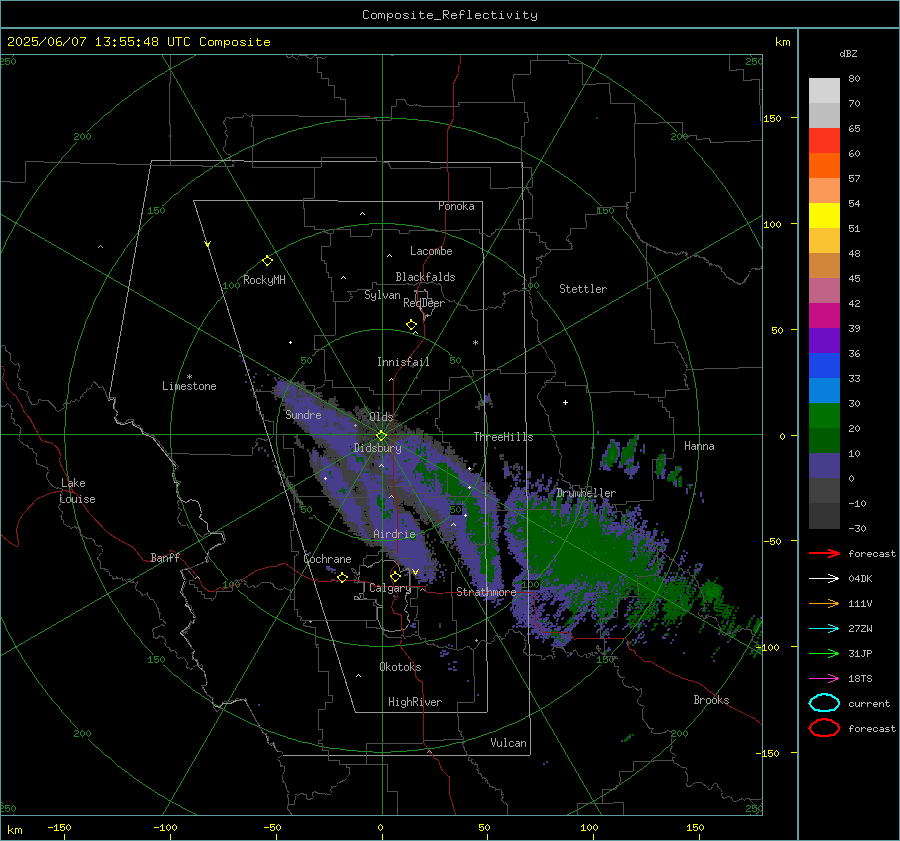The image size is (900, 841).
Task: Click the 04DK legend text
Action: click(x=860, y=579)
